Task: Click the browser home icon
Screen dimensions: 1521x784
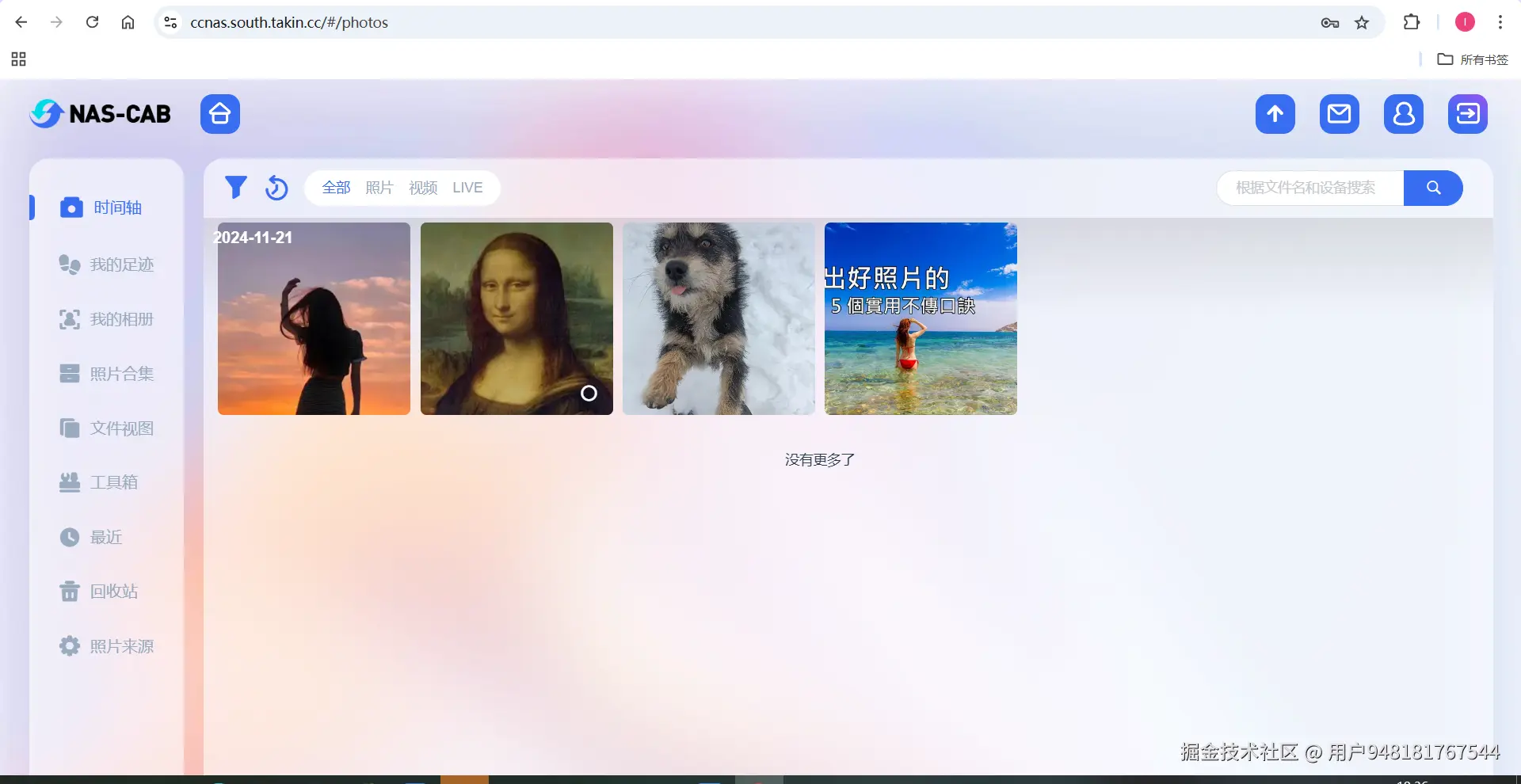Action: [128, 22]
